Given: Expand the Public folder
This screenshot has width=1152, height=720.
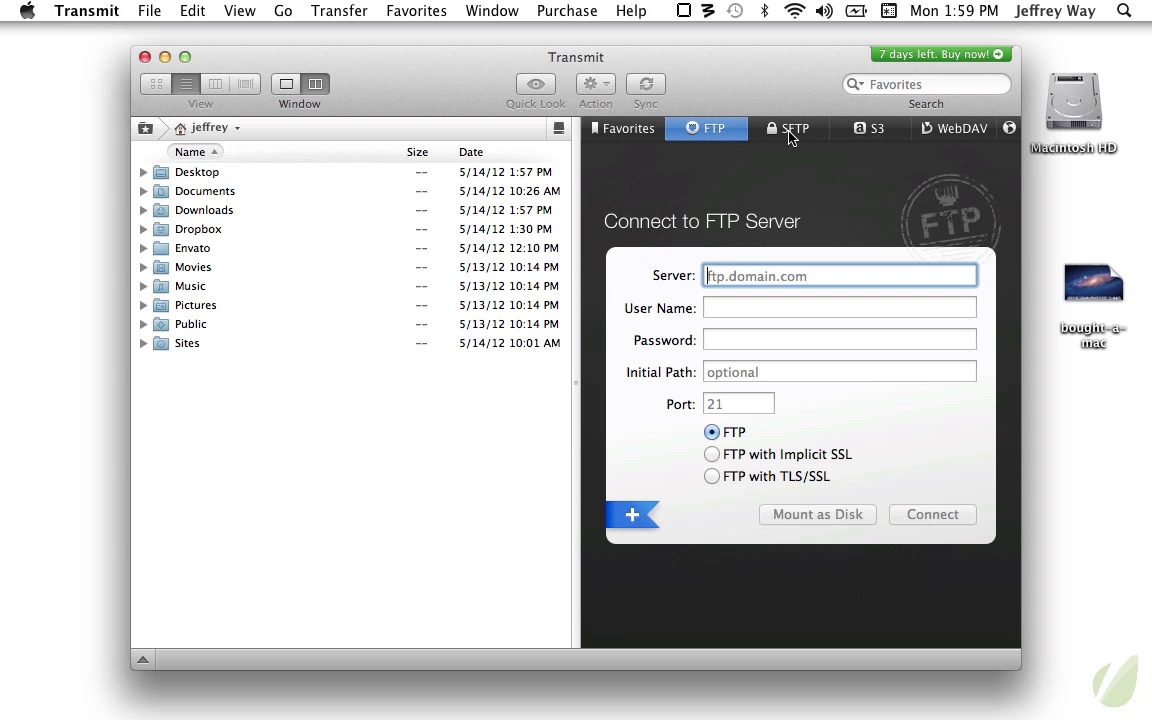Looking at the screenshot, I should (x=143, y=324).
